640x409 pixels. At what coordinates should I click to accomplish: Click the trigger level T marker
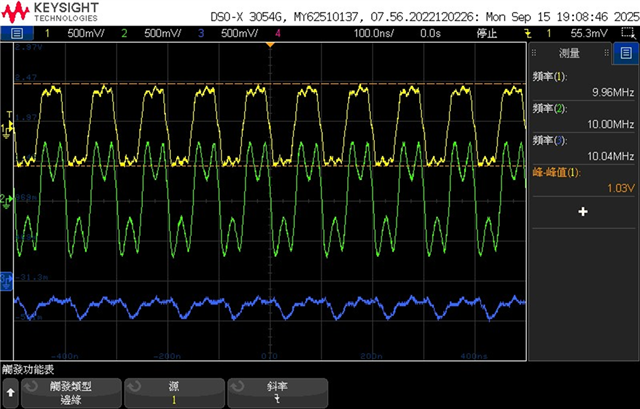9,116
